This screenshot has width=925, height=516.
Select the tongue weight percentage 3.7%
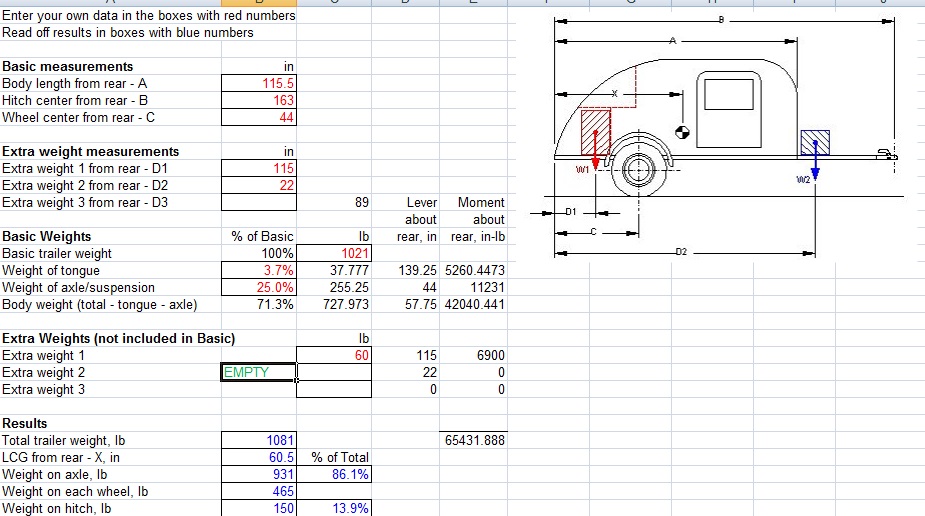click(x=259, y=270)
